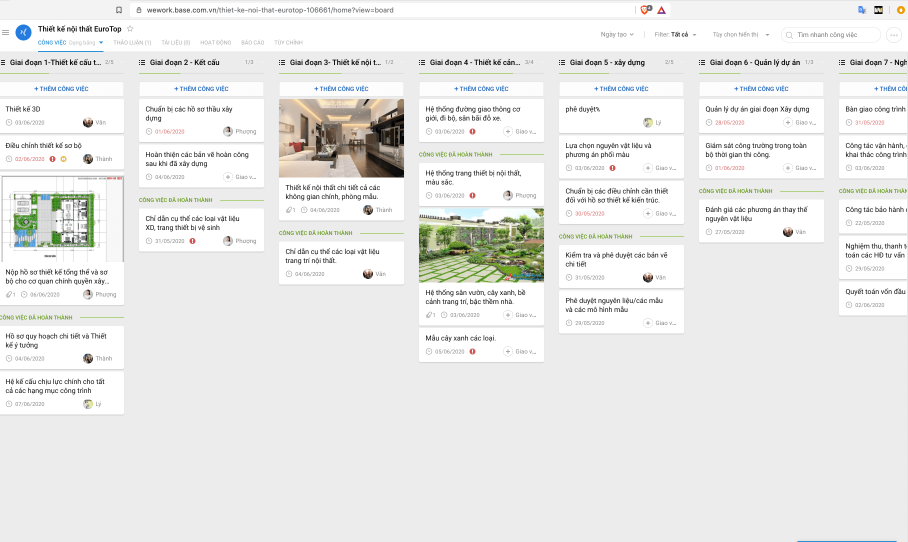The height and width of the screenshot is (542, 908).
Task: Star the Thiết kế nội thất EuroTop project
Action: [130, 29]
